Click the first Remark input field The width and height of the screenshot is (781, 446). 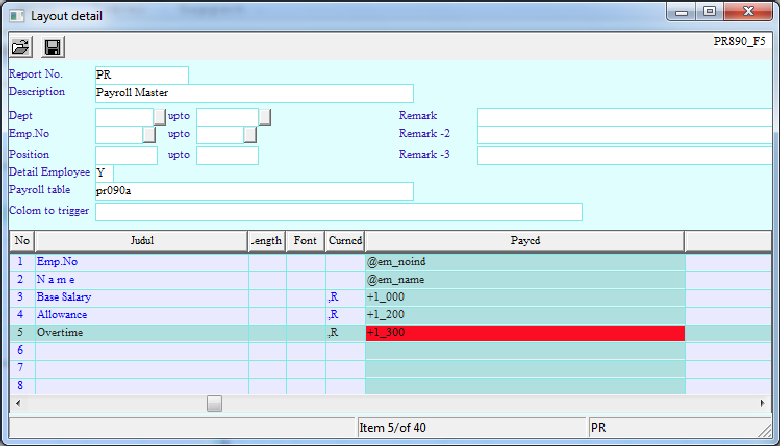tap(624, 117)
